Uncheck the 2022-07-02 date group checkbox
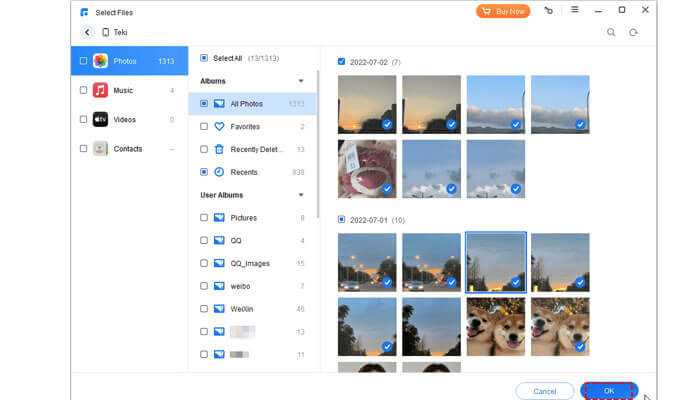The height and width of the screenshot is (400, 700). click(342, 61)
